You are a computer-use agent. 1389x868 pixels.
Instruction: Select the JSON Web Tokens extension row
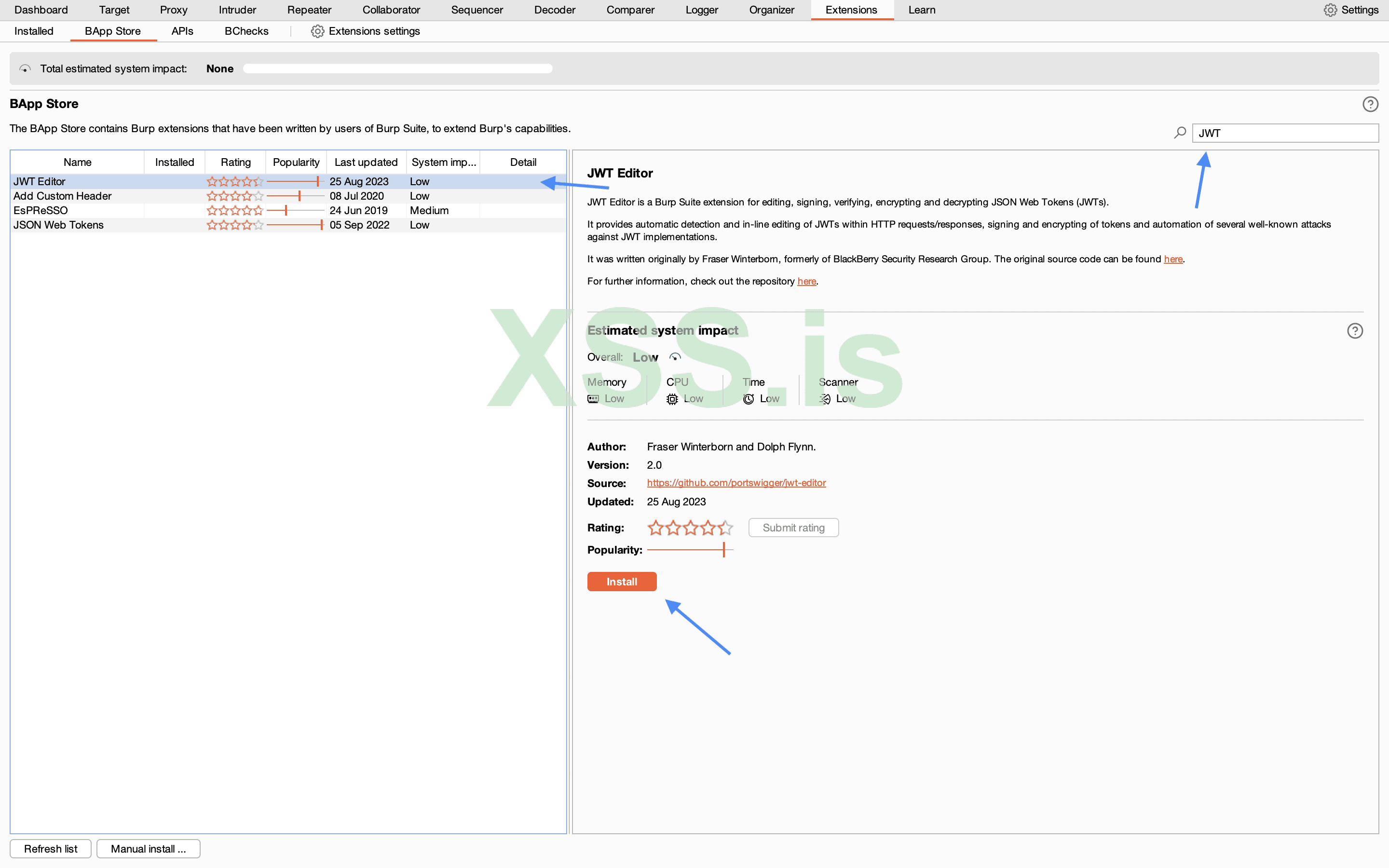(58, 225)
